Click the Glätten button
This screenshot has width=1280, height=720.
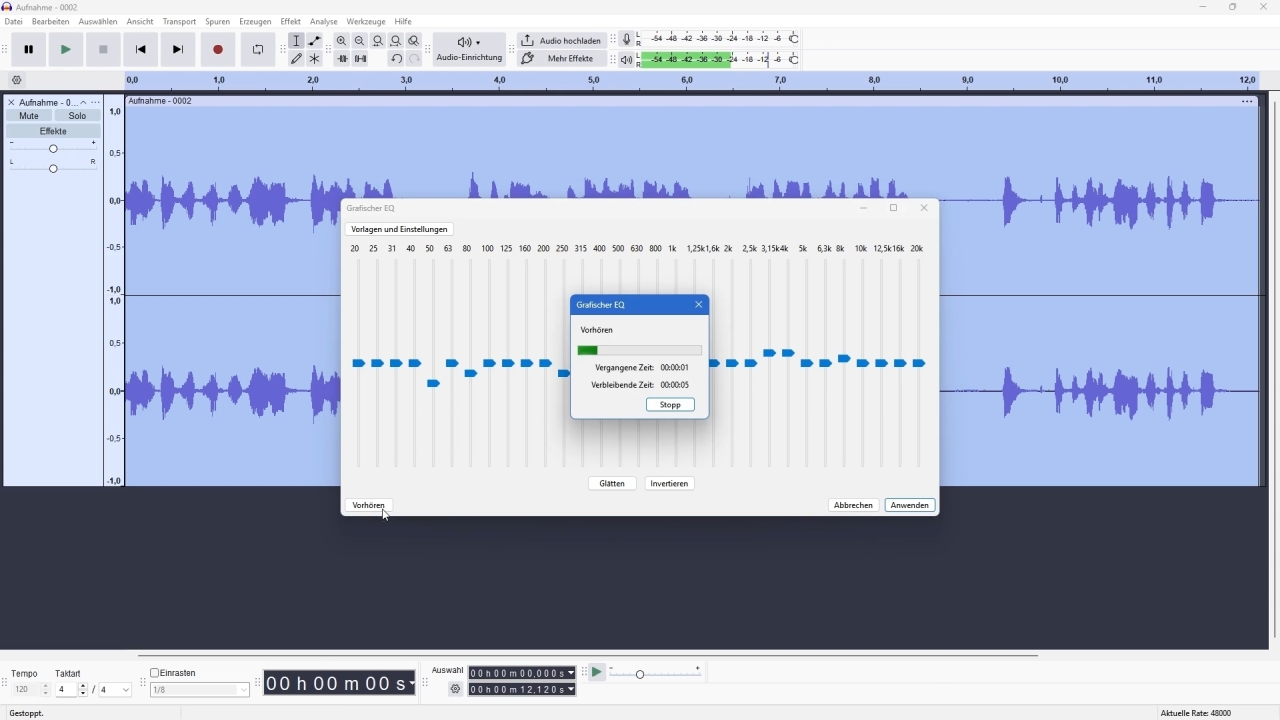click(613, 484)
